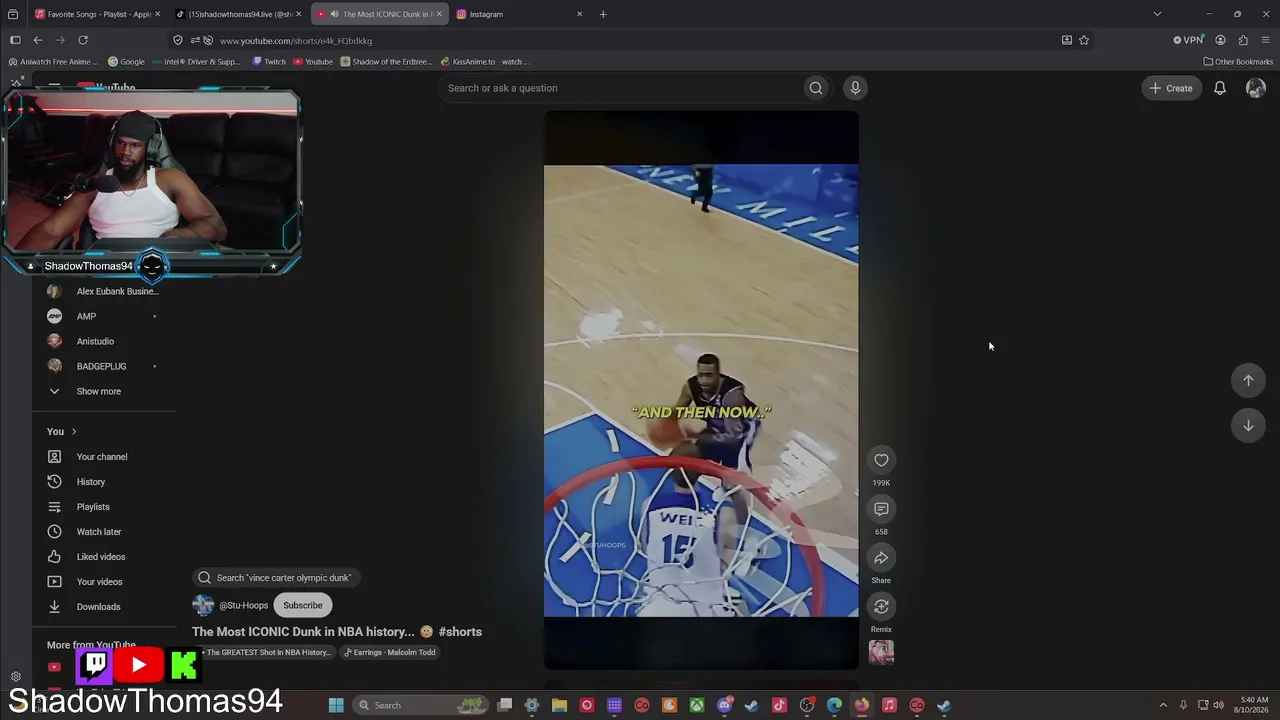The height and width of the screenshot is (720, 1280).
Task: Search "vince carter olympic dunk" suggestion
Action: pyautogui.click(x=276, y=577)
